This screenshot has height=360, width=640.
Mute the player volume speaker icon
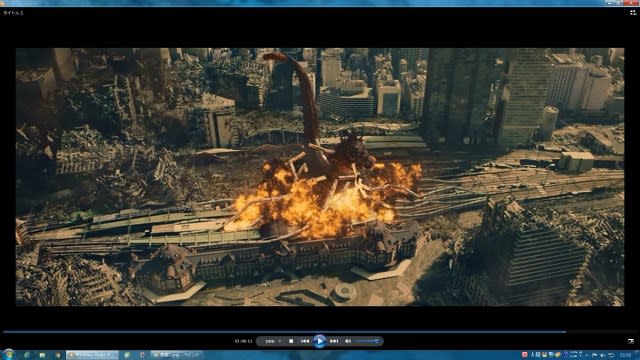[348, 341]
